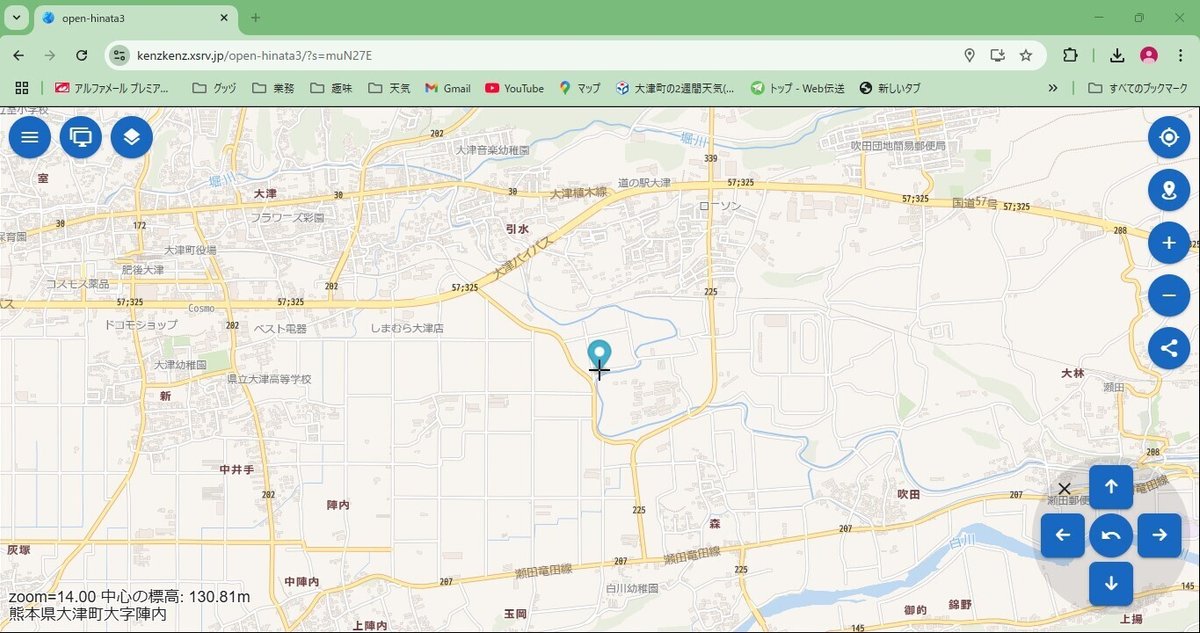
Task: Install app icon in address bar
Action: [997, 55]
